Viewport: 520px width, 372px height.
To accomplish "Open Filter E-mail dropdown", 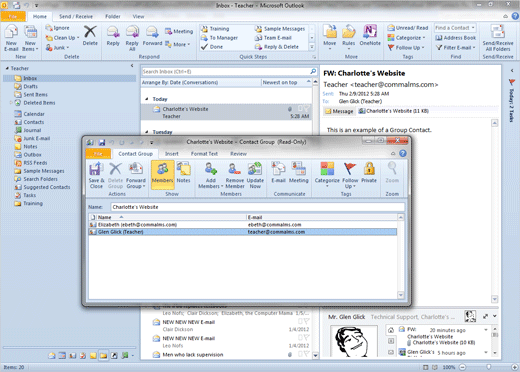I will point(455,48).
